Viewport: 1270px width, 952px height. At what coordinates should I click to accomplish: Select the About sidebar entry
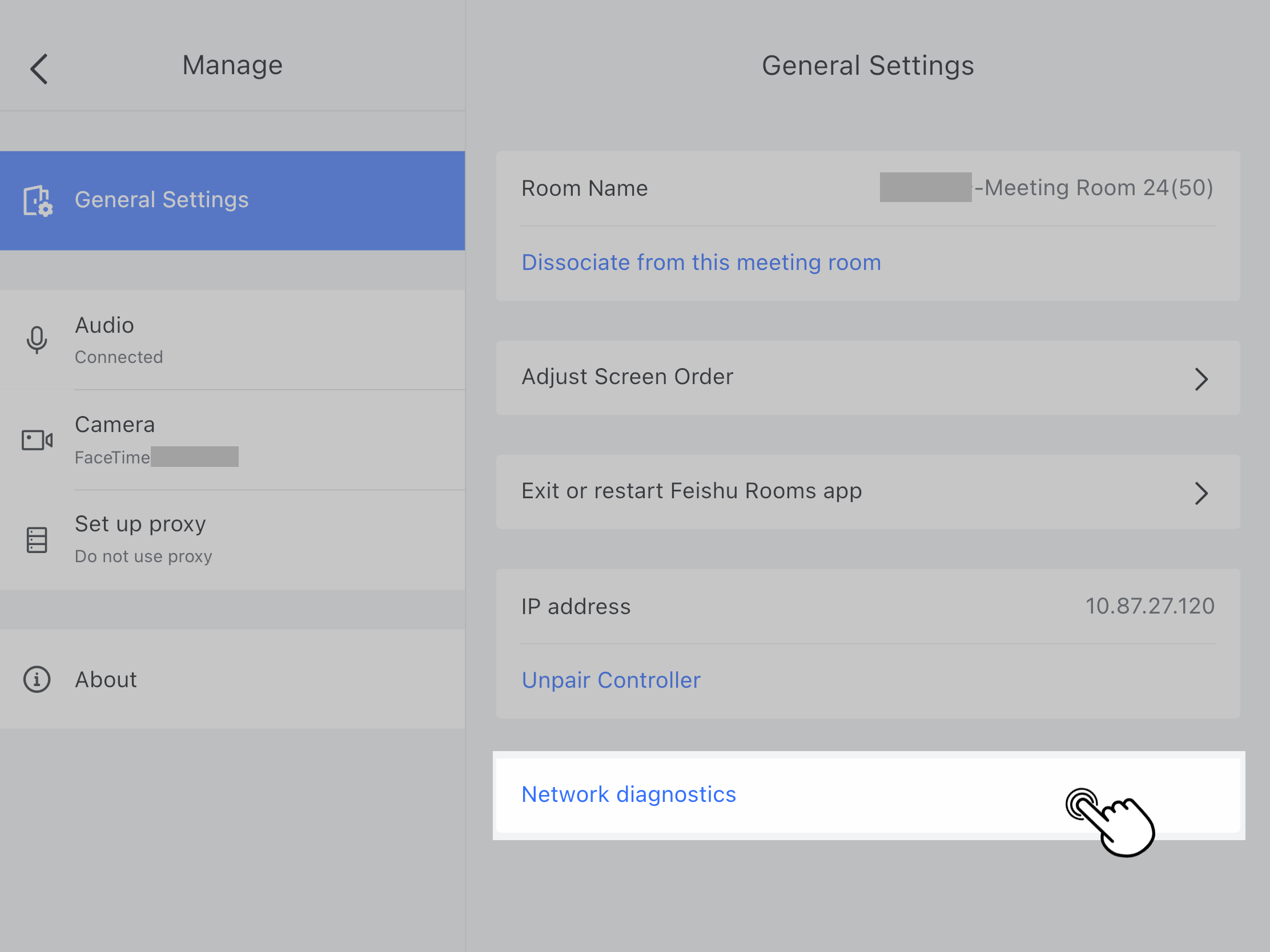point(106,679)
